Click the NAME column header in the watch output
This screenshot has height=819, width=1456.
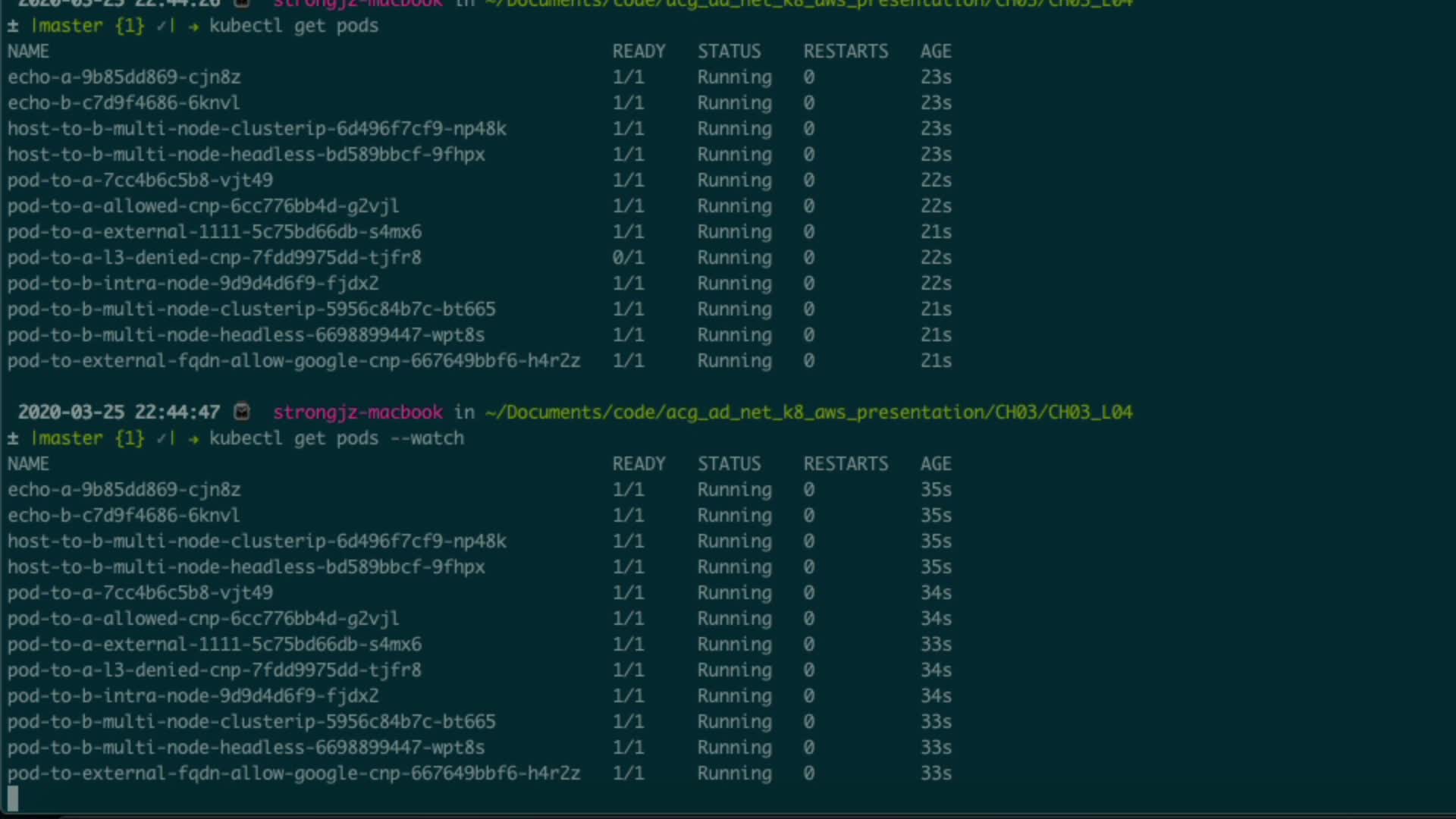(x=28, y=464)
